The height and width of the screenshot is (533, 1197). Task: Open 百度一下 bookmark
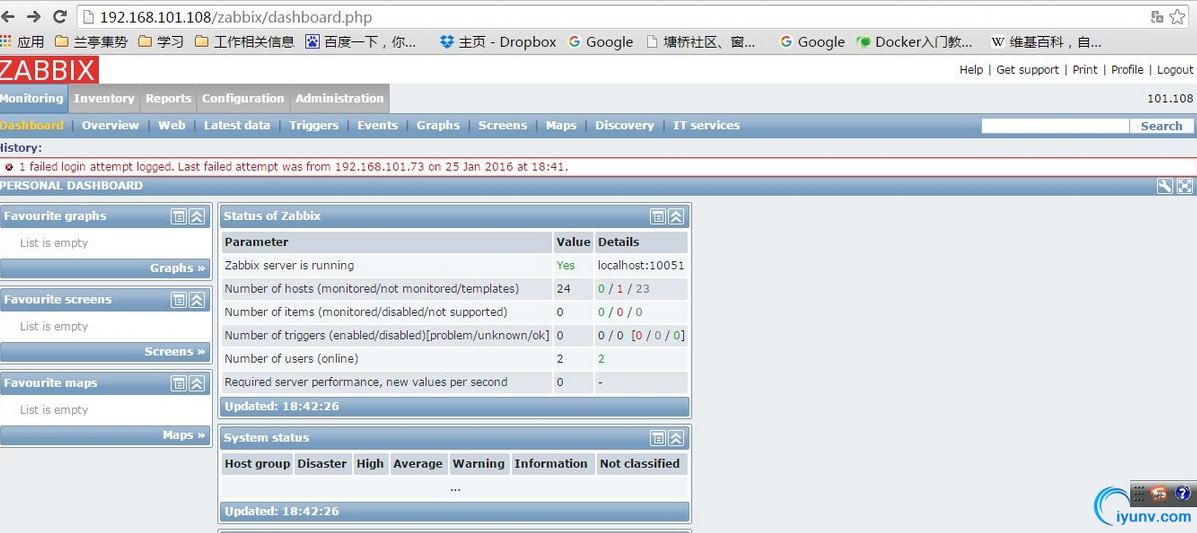tap(361, 42)
